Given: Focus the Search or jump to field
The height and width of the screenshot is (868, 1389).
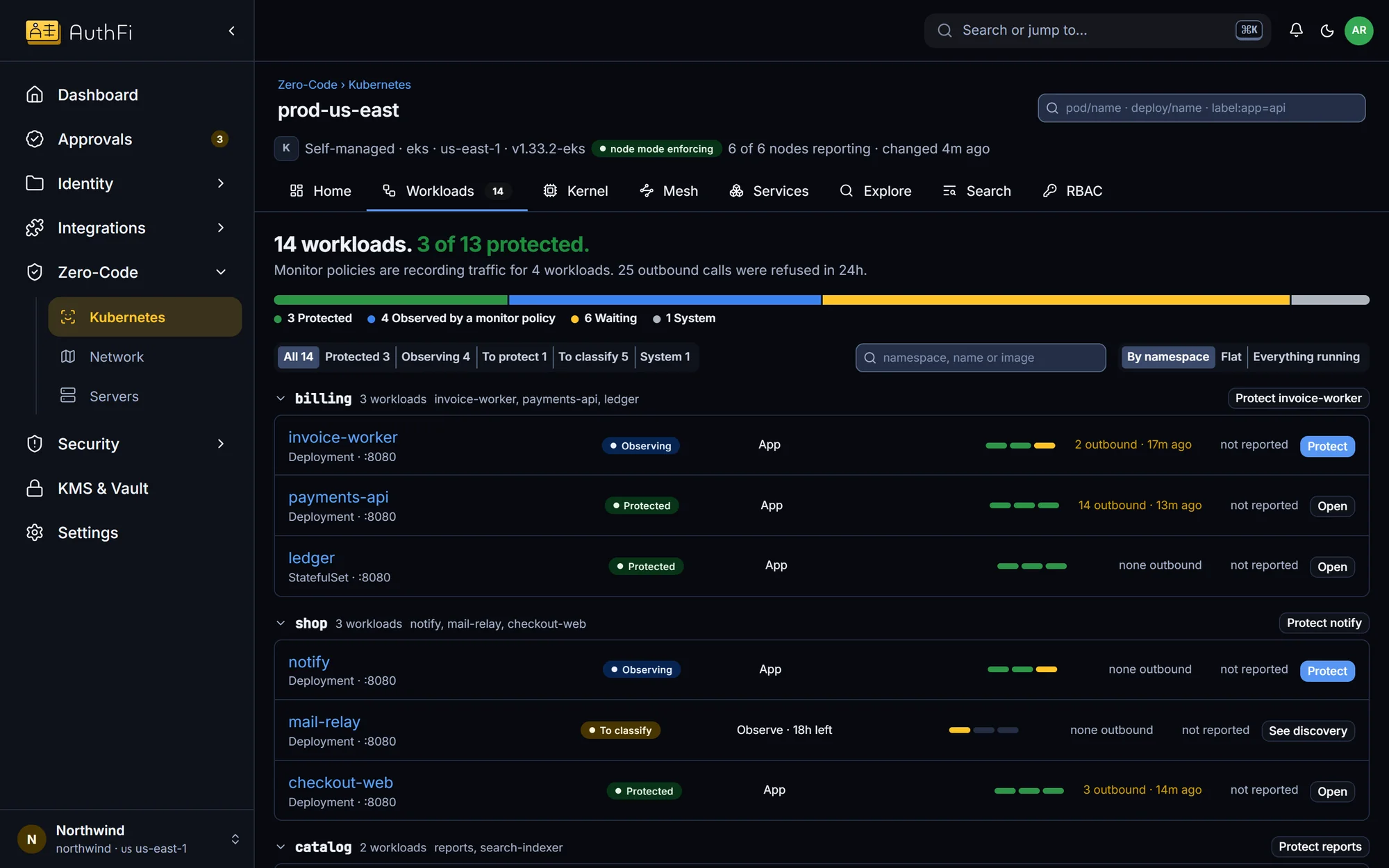Looking at the screenshot, I should [1097, 31].
